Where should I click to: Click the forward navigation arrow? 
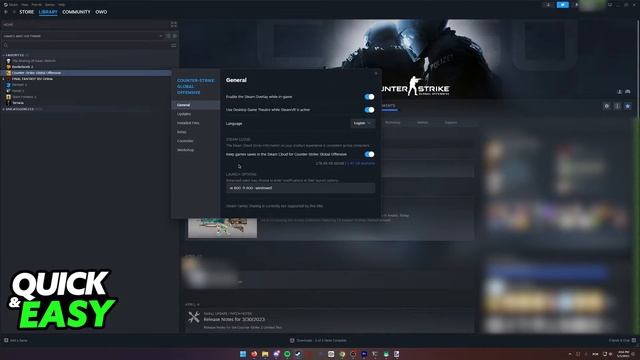point(13,12)
